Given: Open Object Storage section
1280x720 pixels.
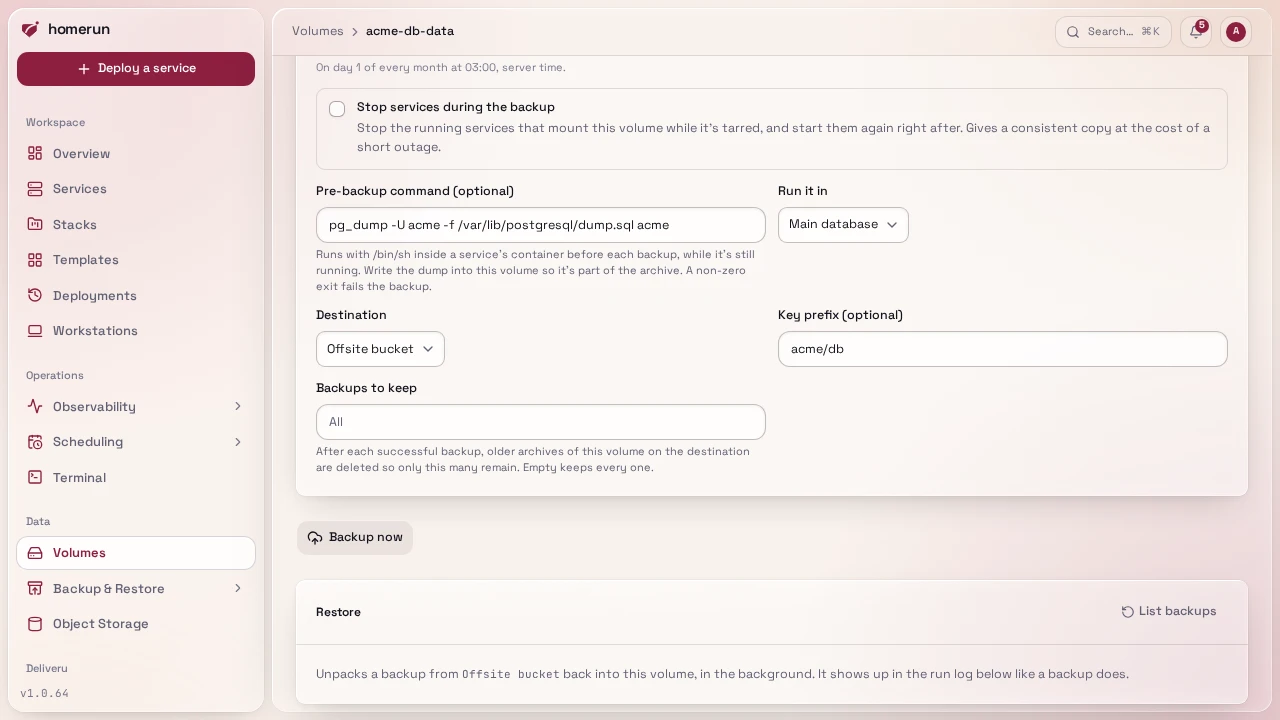Looking at the screenshot, I should coord(136,624).
